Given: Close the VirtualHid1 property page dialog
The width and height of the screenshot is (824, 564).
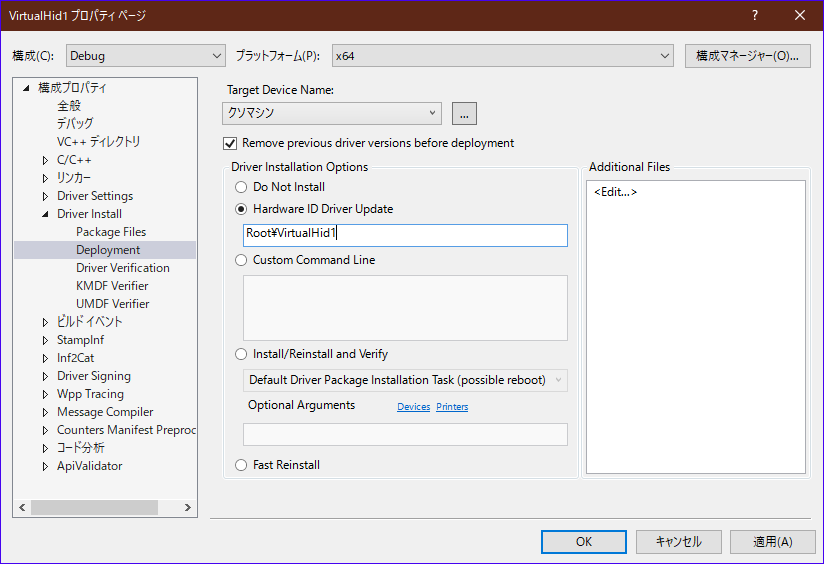Looking at the screenshot, I should pos(800,15).
